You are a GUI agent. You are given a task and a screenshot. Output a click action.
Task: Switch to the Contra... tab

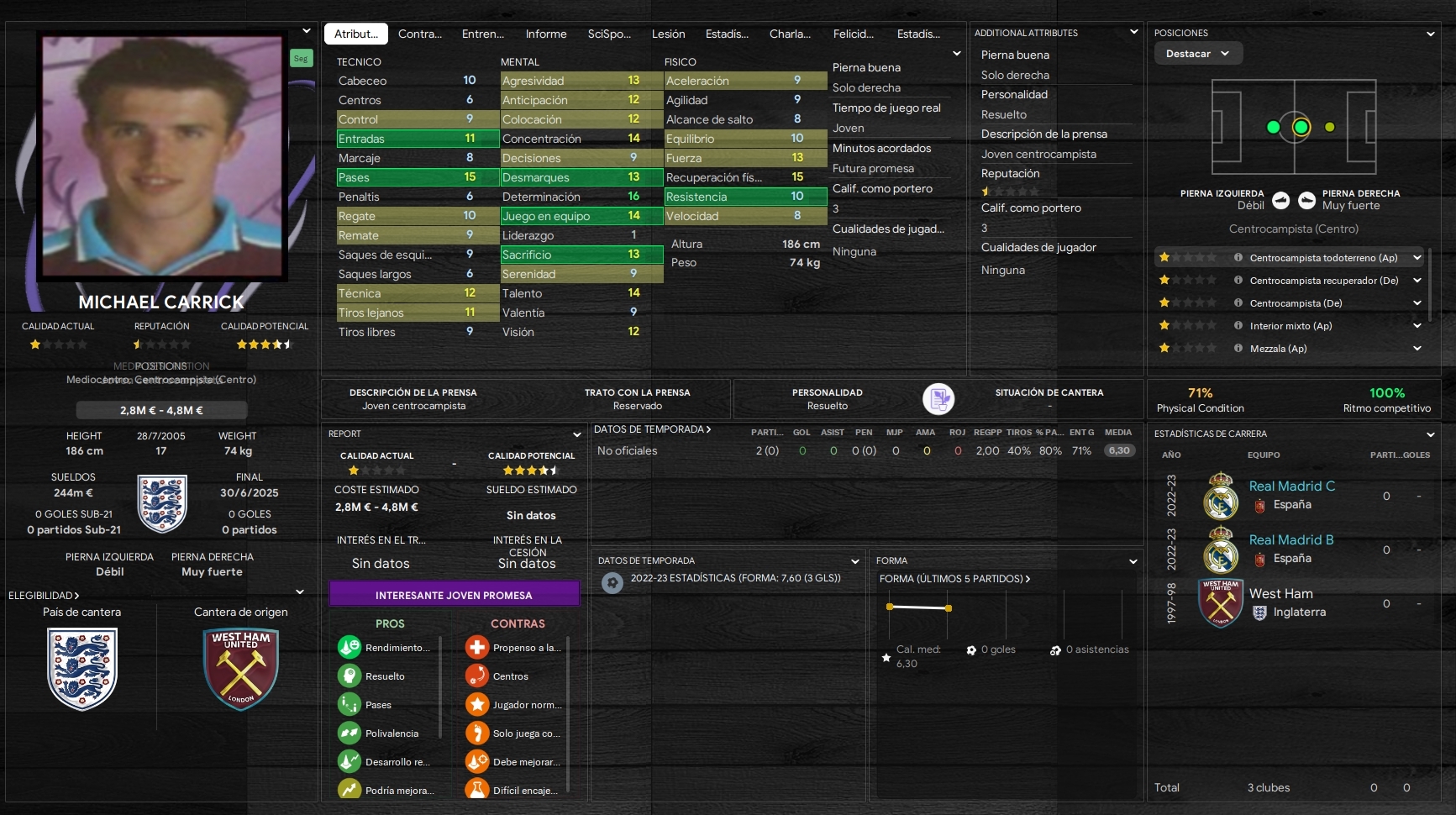point(420,34)
